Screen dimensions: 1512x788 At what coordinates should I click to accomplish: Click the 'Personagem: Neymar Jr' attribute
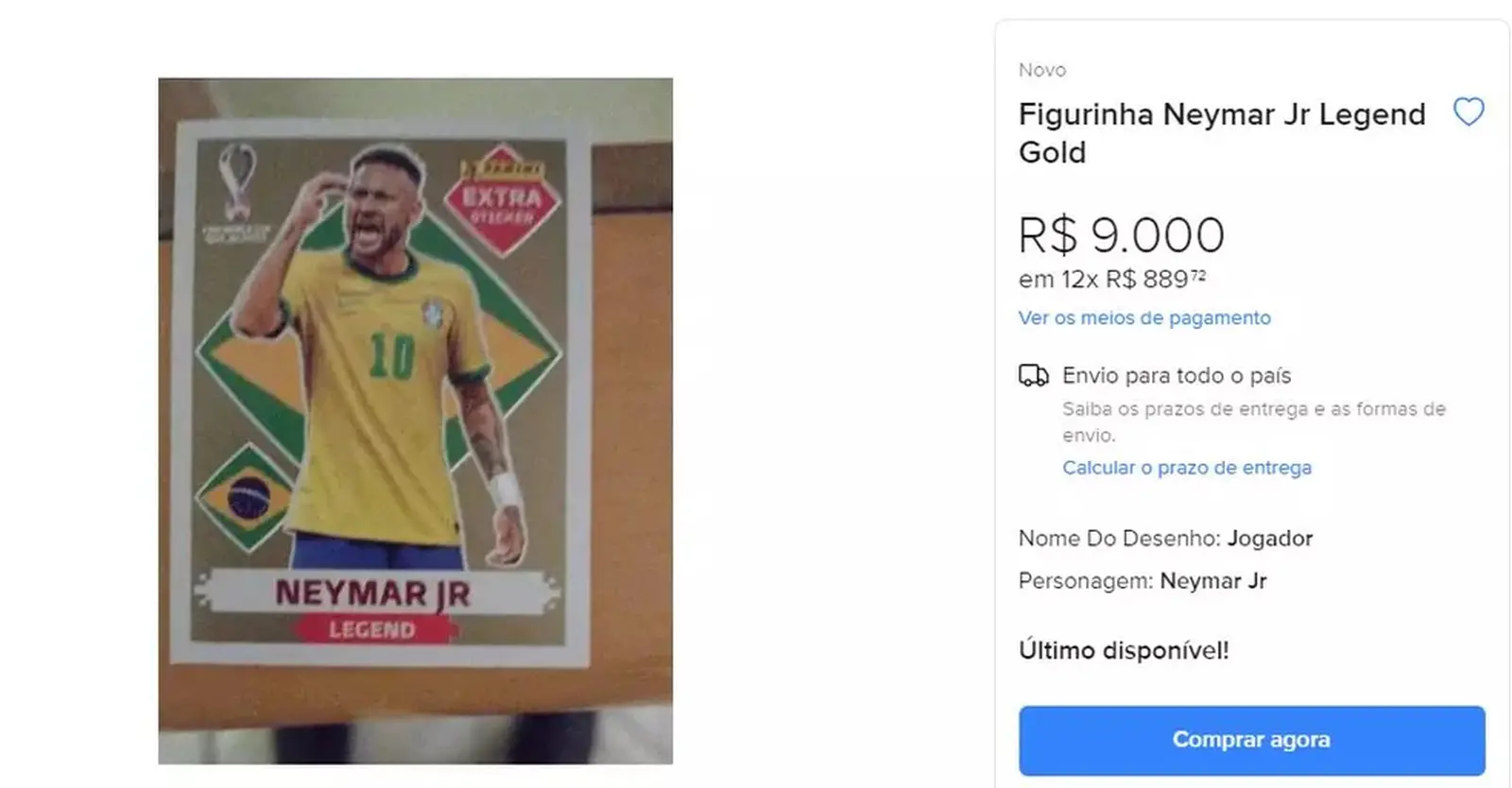click(1143, 581)
